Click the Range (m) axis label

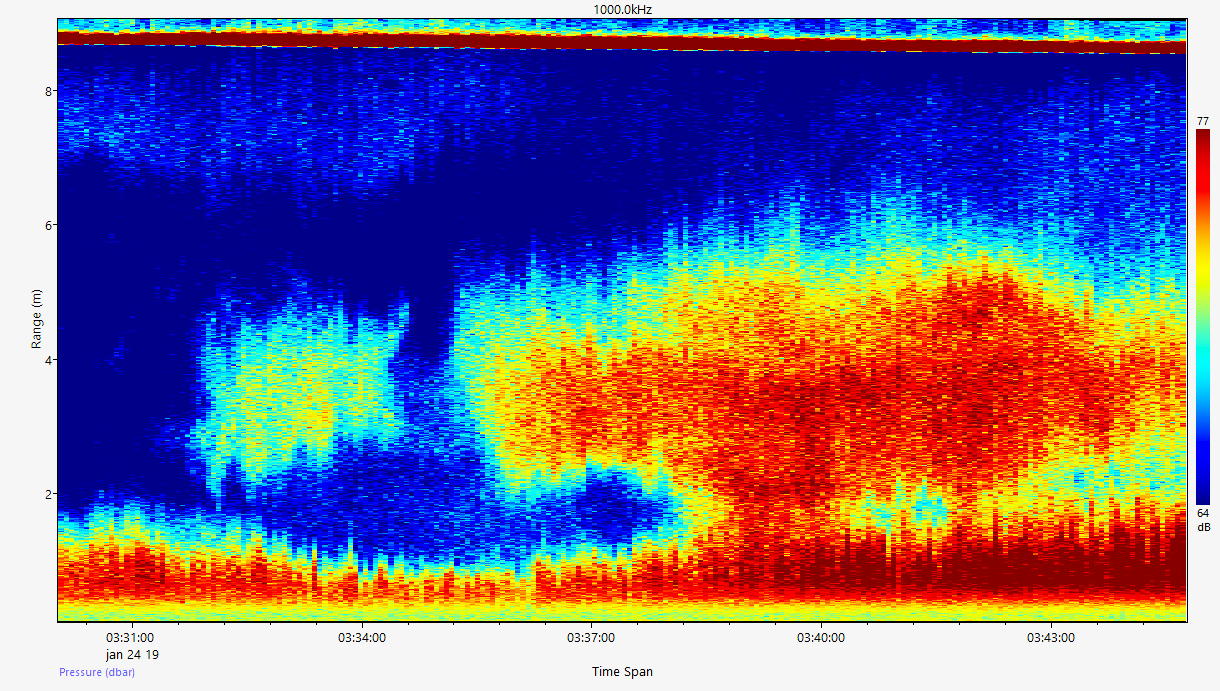pos(37,320)
